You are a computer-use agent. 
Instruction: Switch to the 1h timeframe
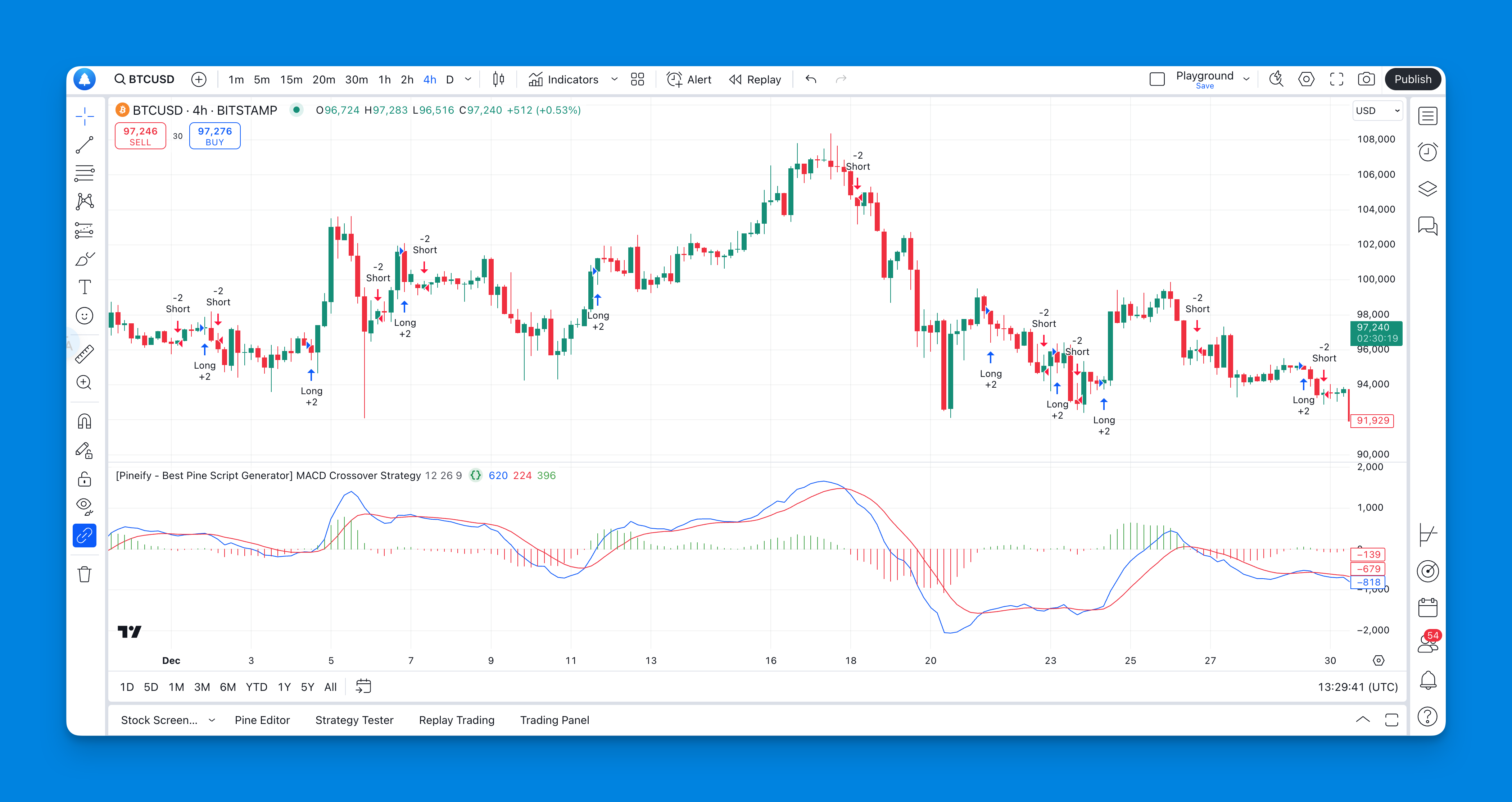[x=384, y=79]
